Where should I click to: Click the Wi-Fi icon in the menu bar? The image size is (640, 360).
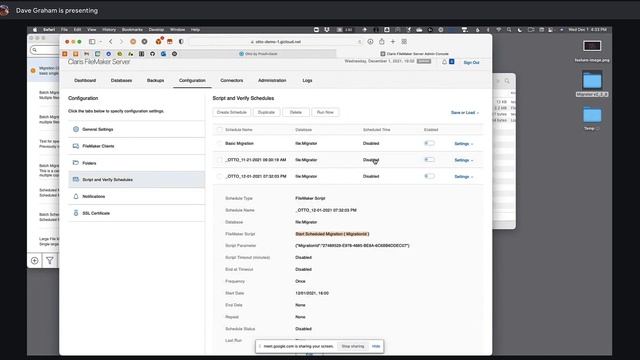(x=498, y=30)
